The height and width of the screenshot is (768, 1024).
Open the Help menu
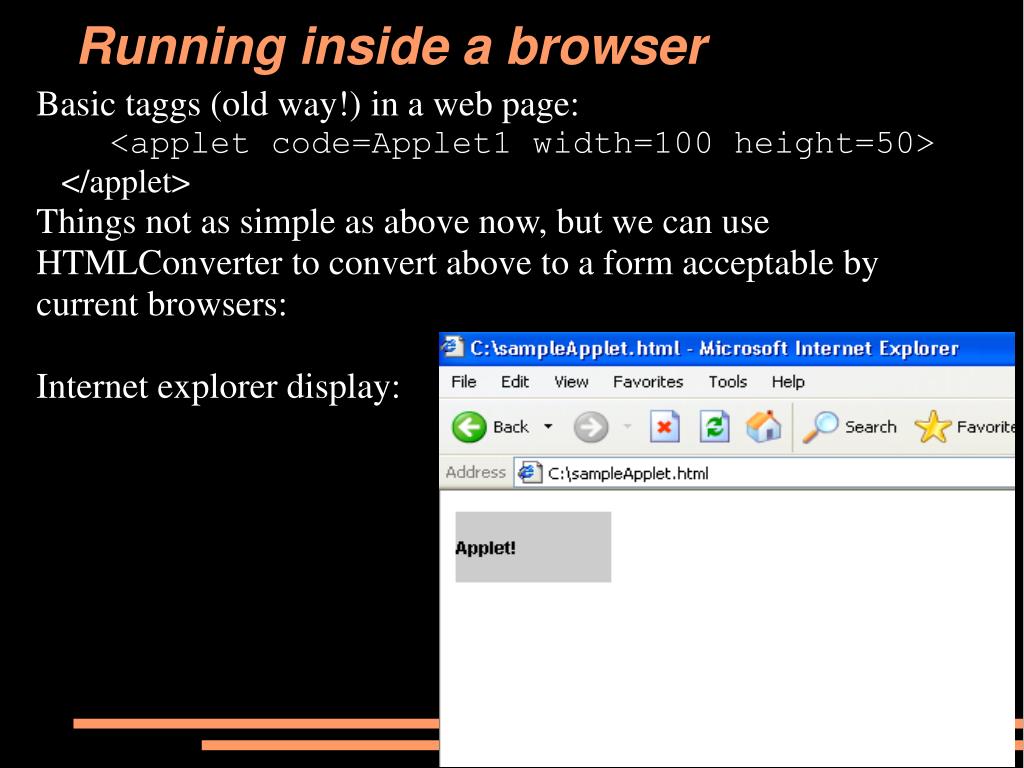point(788,381)
